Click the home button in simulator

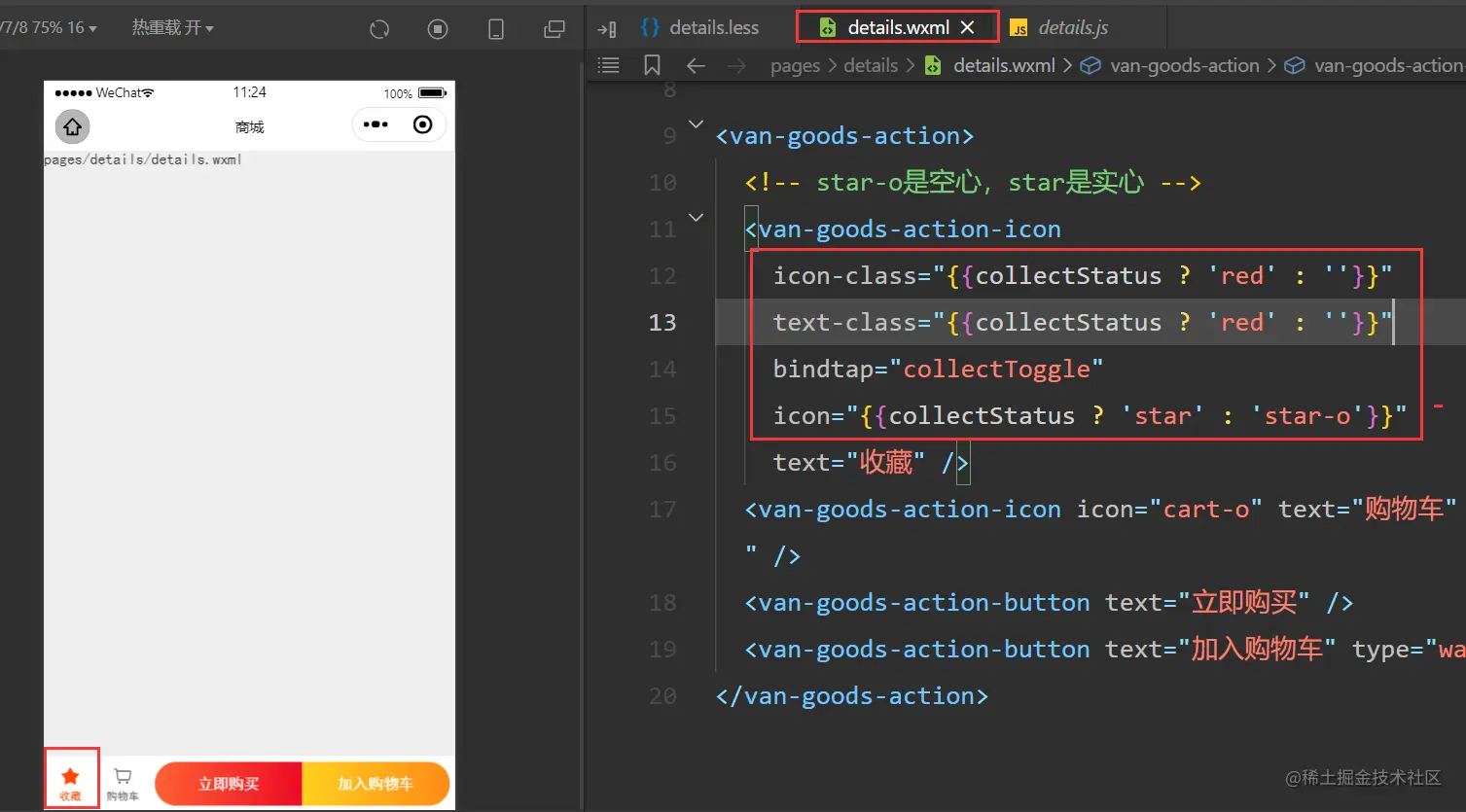[x=72, y=126]
